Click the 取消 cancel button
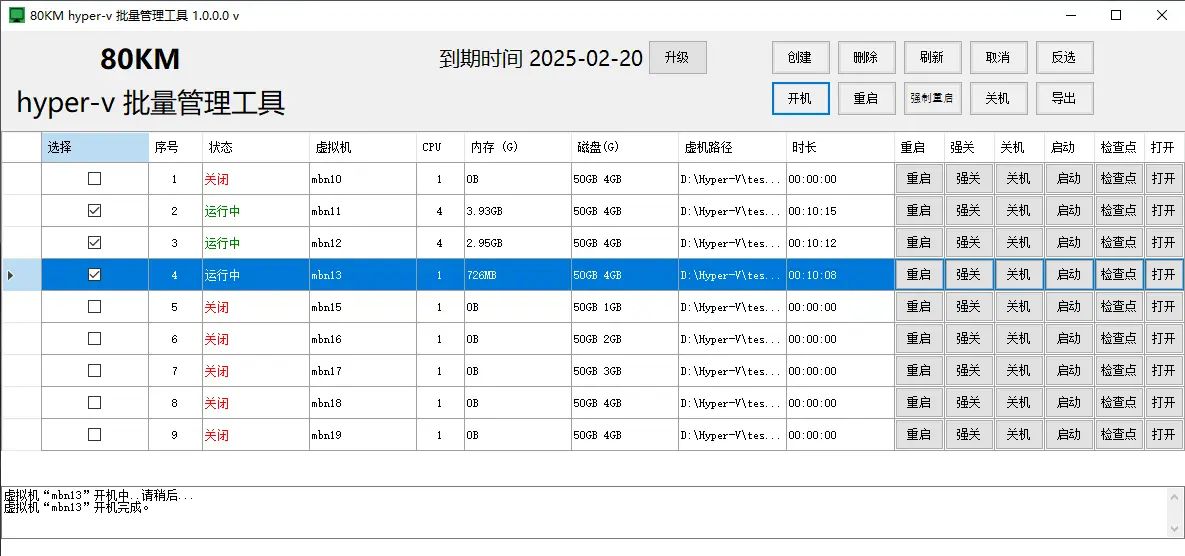Image resolution: width=1185 pixels, height=556 pixels. 998,57
